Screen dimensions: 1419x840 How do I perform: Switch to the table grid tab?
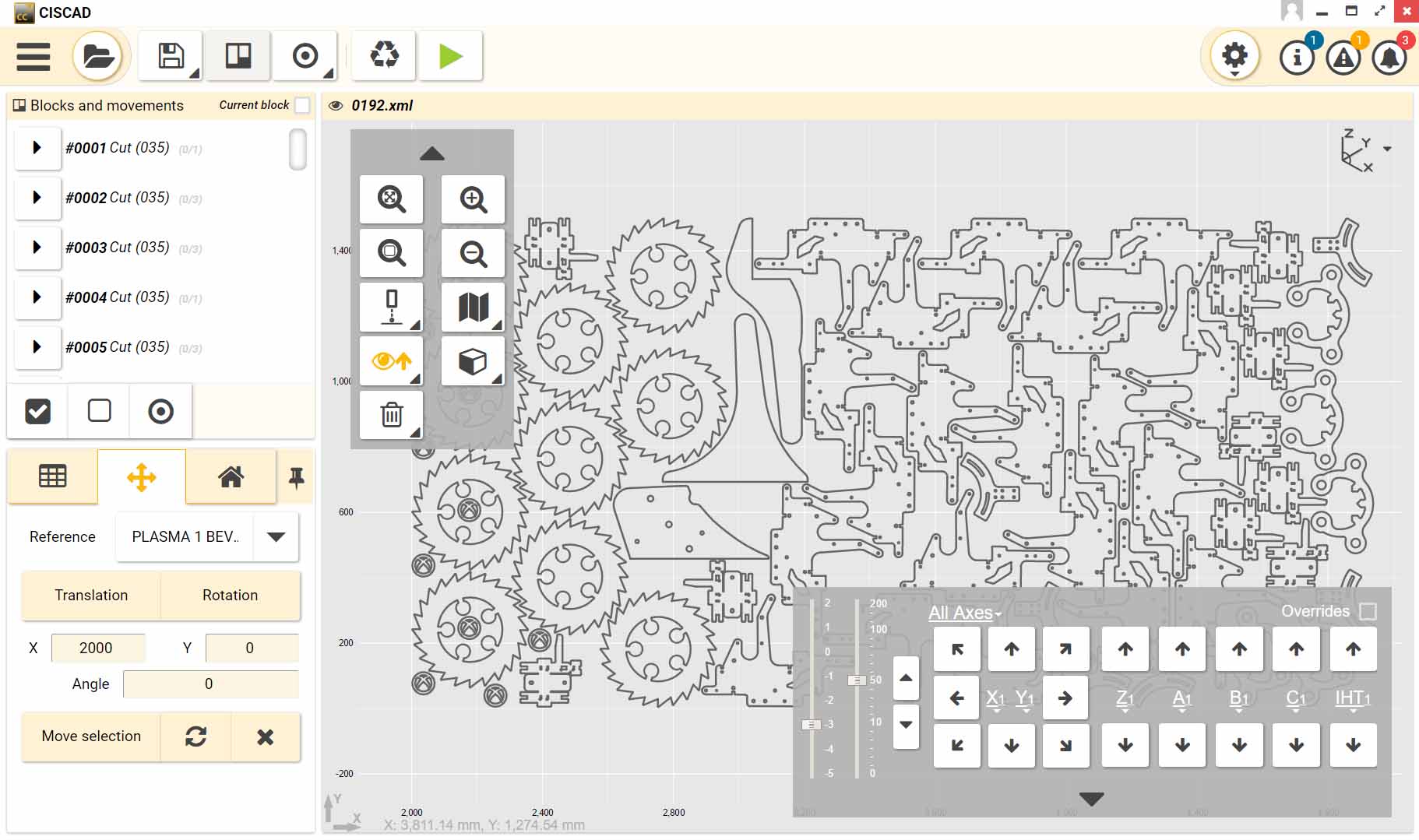pyautogui.click(x=53, y=476)
